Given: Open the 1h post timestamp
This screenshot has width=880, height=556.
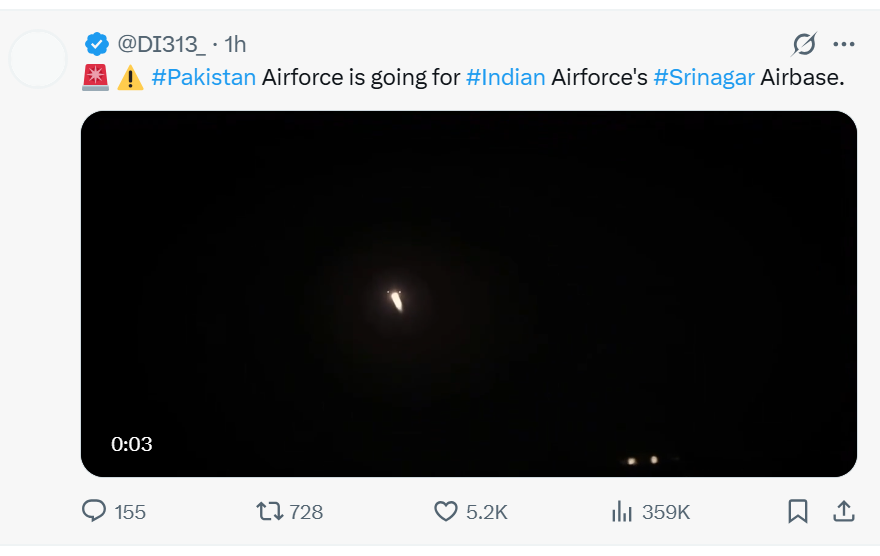Looking at the screenshot, I should click(x=235, y=44).
